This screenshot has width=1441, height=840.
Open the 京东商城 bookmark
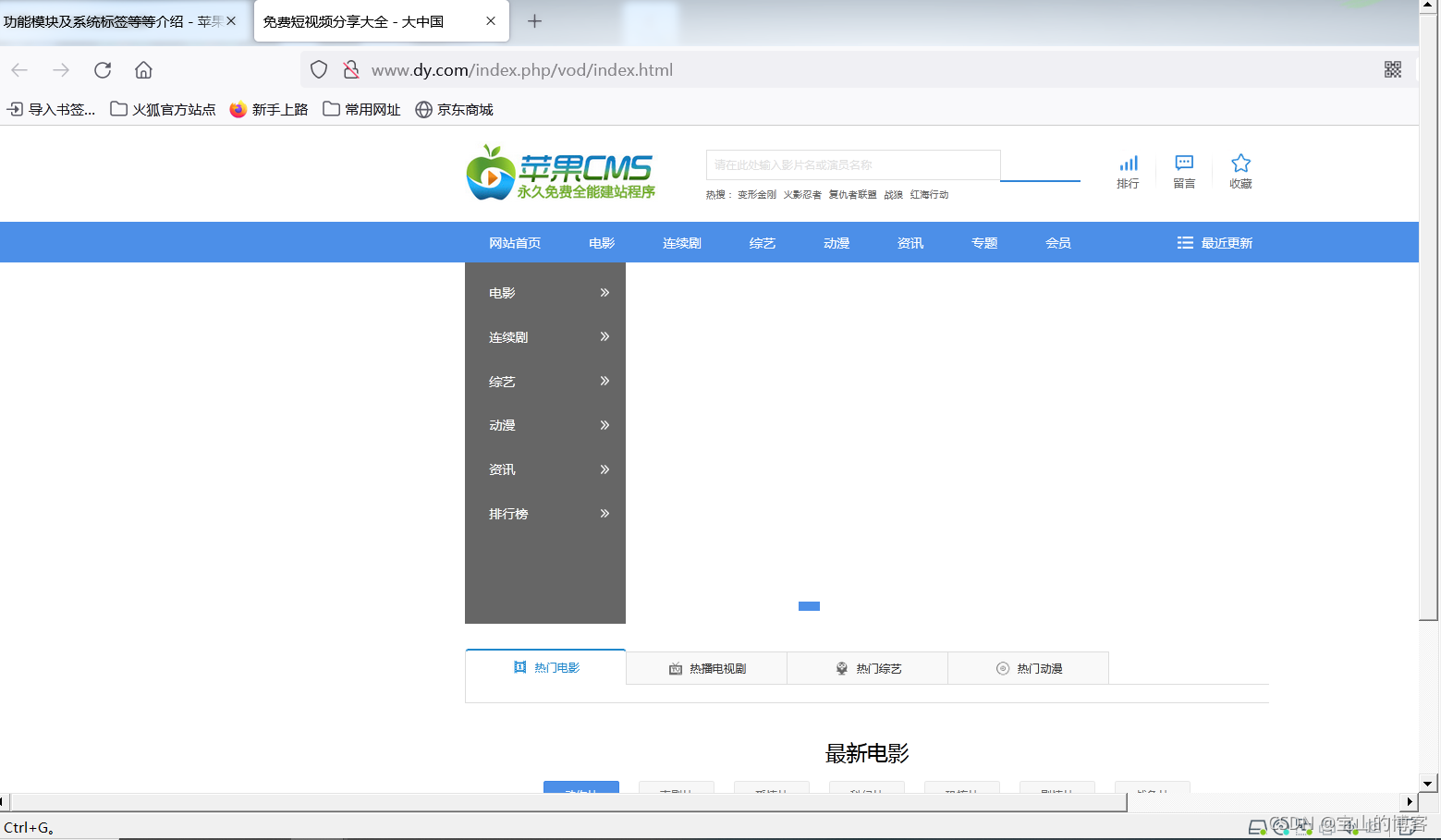(x=454, y=110)
